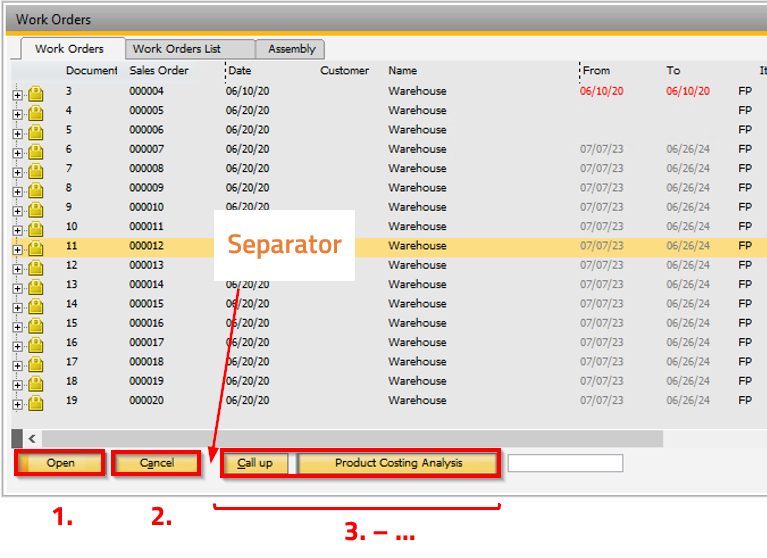Viewport: 767px width, 558px height.
Task: Click the left arrow of horizontal scrollbar
Action: (x=32, y=439)
